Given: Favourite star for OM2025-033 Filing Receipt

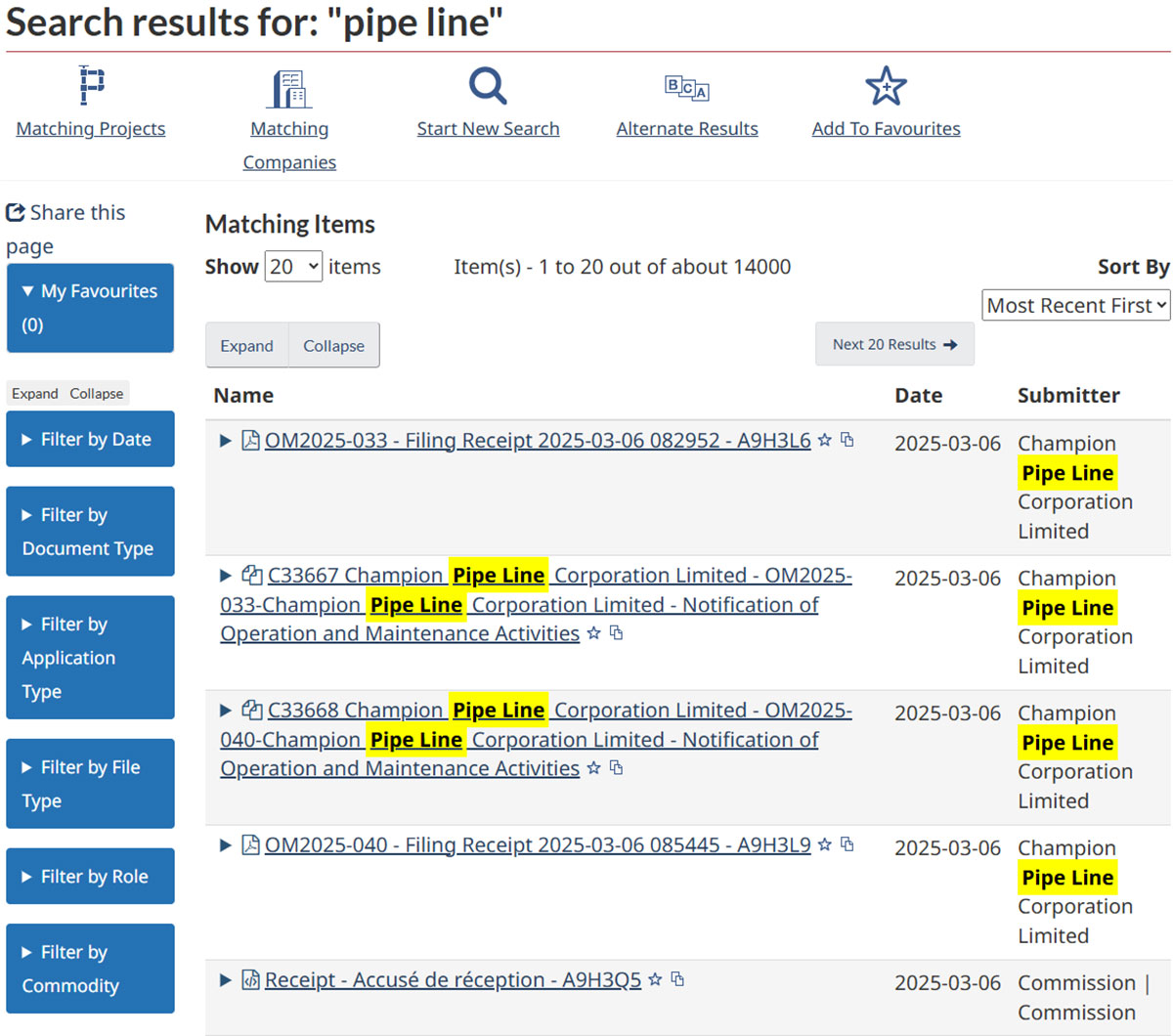Looking at the screenshot, I should tap(825, 440).
